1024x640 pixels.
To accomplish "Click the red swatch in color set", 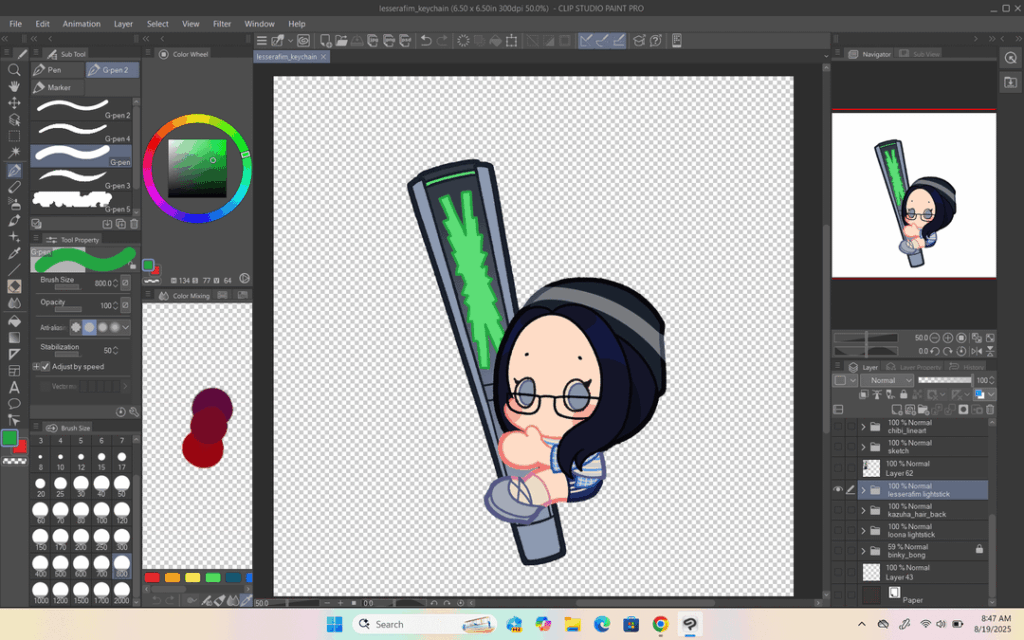I will tap(152, 577).
